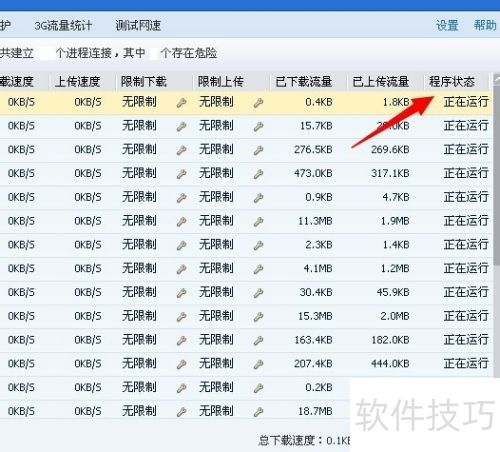Select the 444.0KB uploaded traffic cell
This screenshot has width=500, height=452.
coord(390,364)
